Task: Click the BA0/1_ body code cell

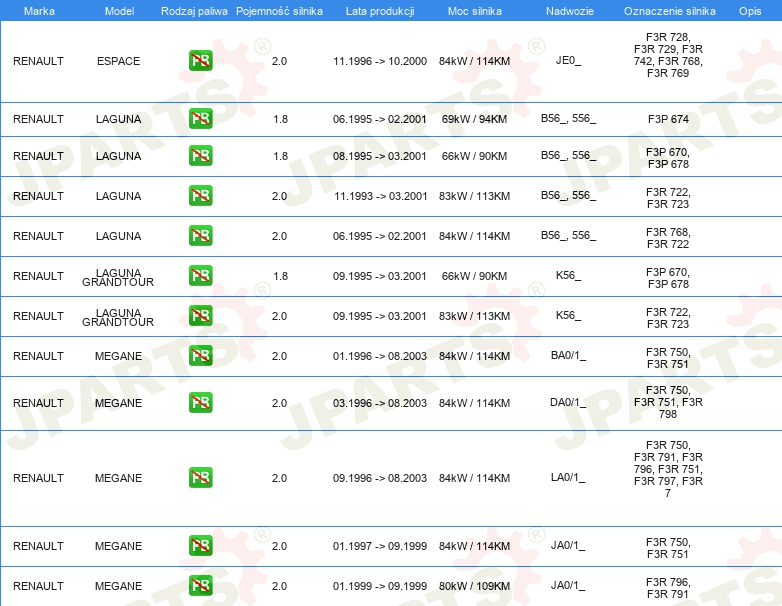Action: 569,356
